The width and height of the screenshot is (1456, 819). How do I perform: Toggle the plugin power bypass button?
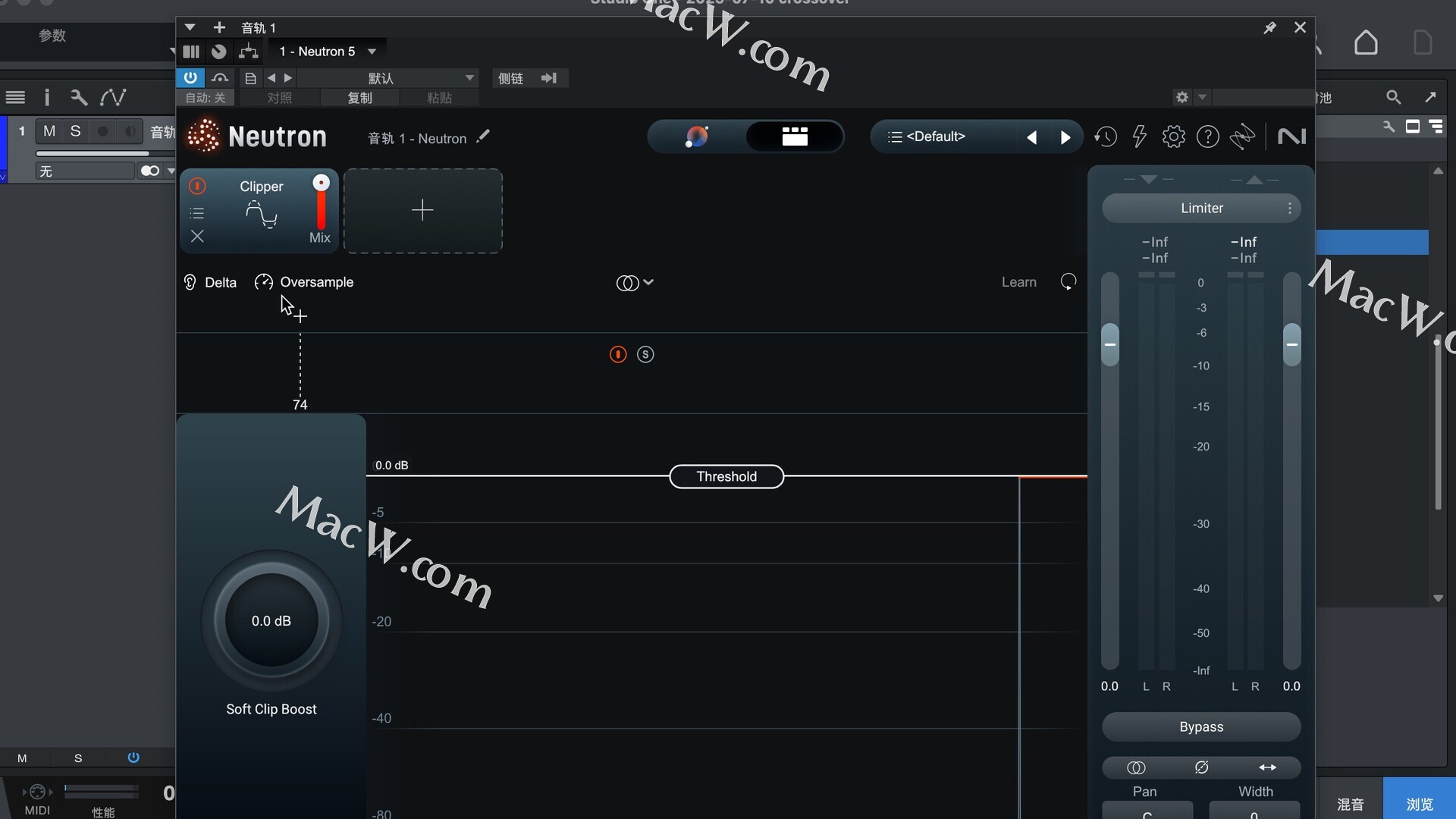[190, 77]
